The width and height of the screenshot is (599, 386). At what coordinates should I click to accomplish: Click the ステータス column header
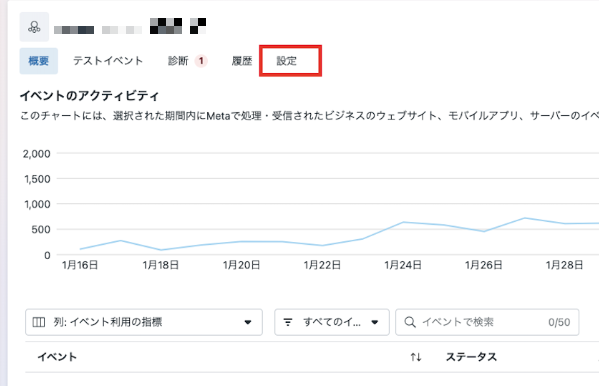click(x=471, y=357)
